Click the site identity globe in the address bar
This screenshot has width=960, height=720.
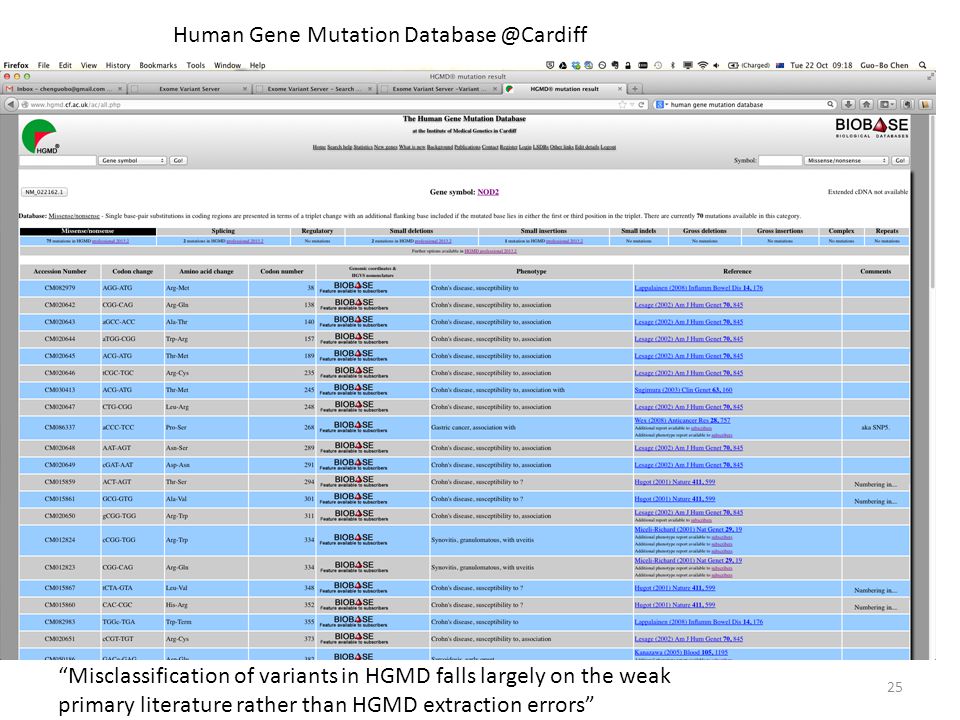coord(25,105)
